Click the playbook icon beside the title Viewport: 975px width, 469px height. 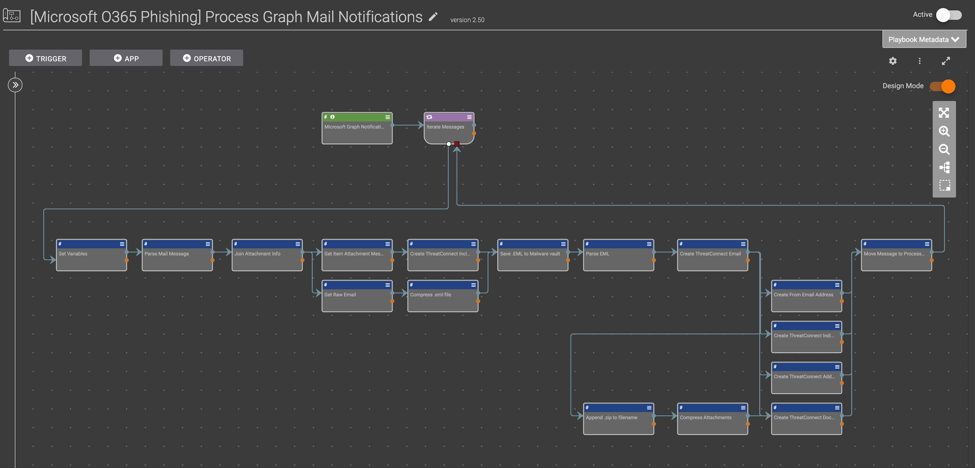pos(12,16)
